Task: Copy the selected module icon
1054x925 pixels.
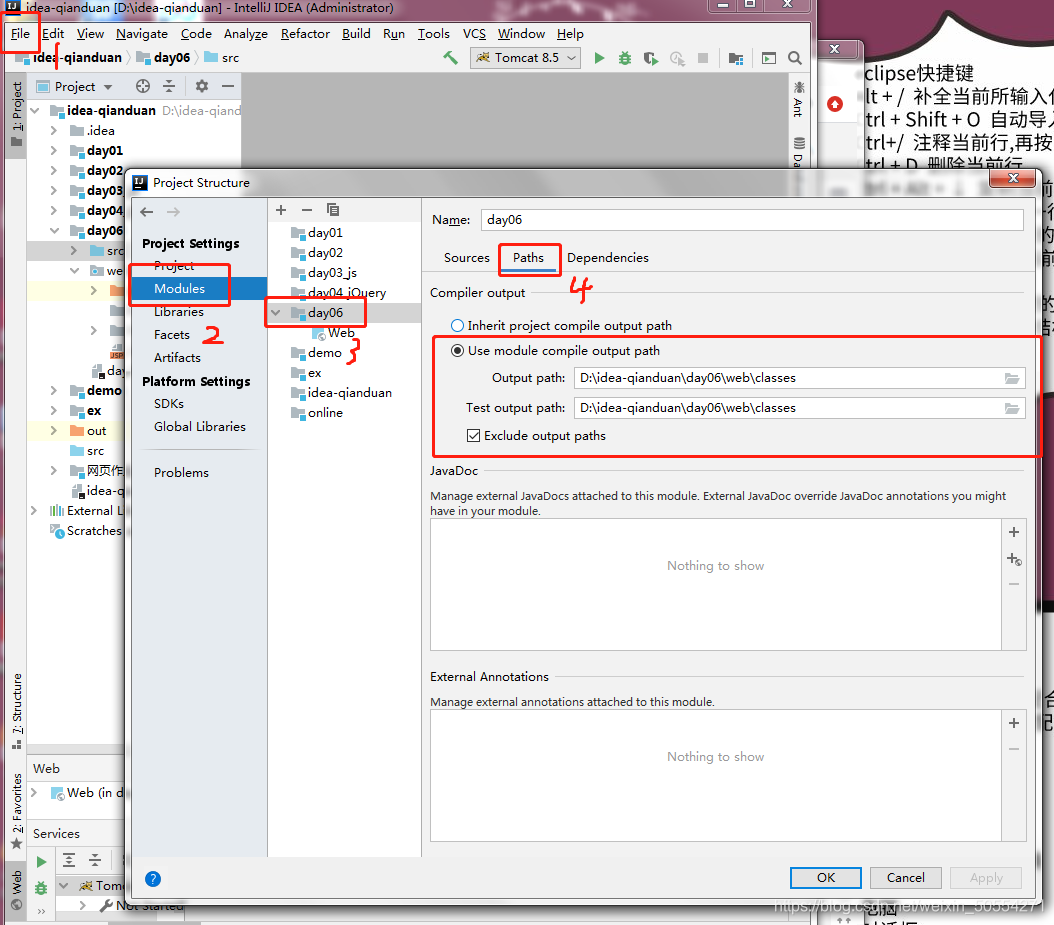Action: [333, 210]
